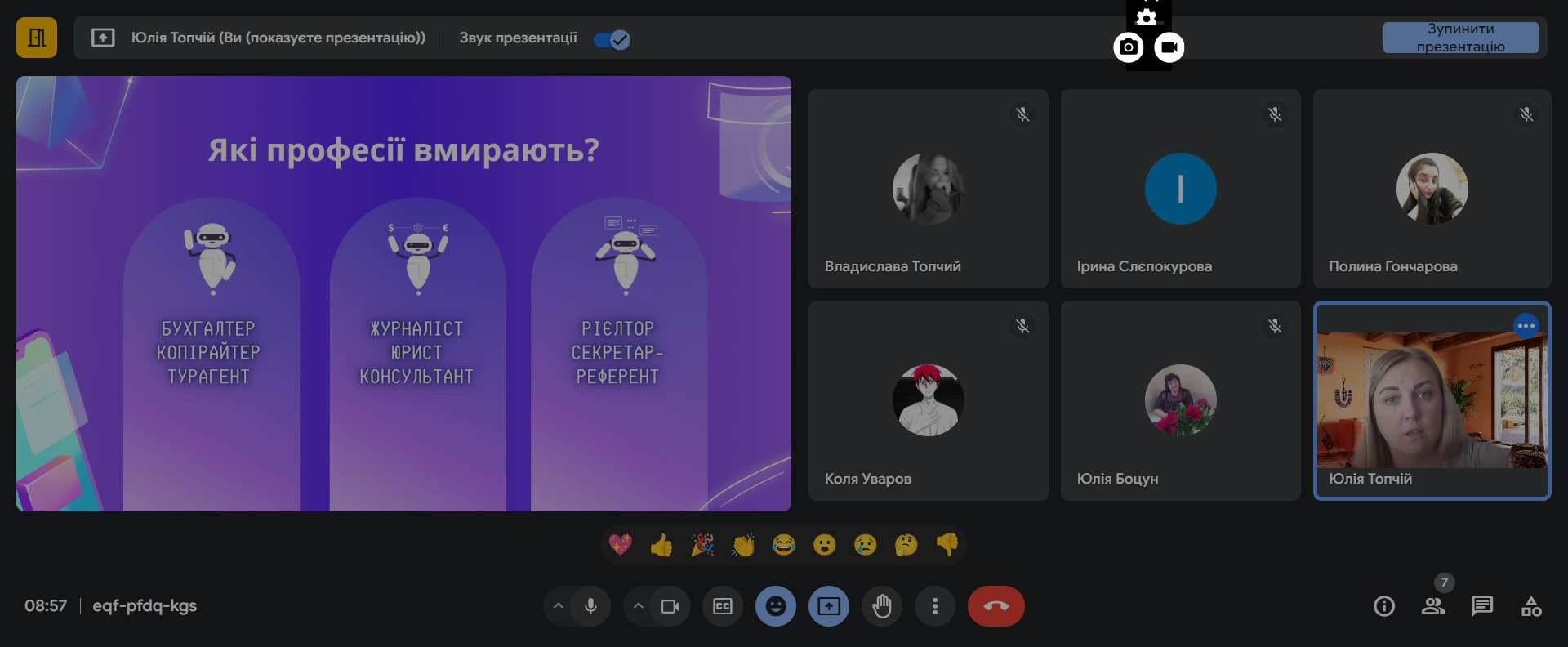The width and height of the screenshot is (1568, 647).
Task: Expand video settings chevron
Action: [639, 606]
